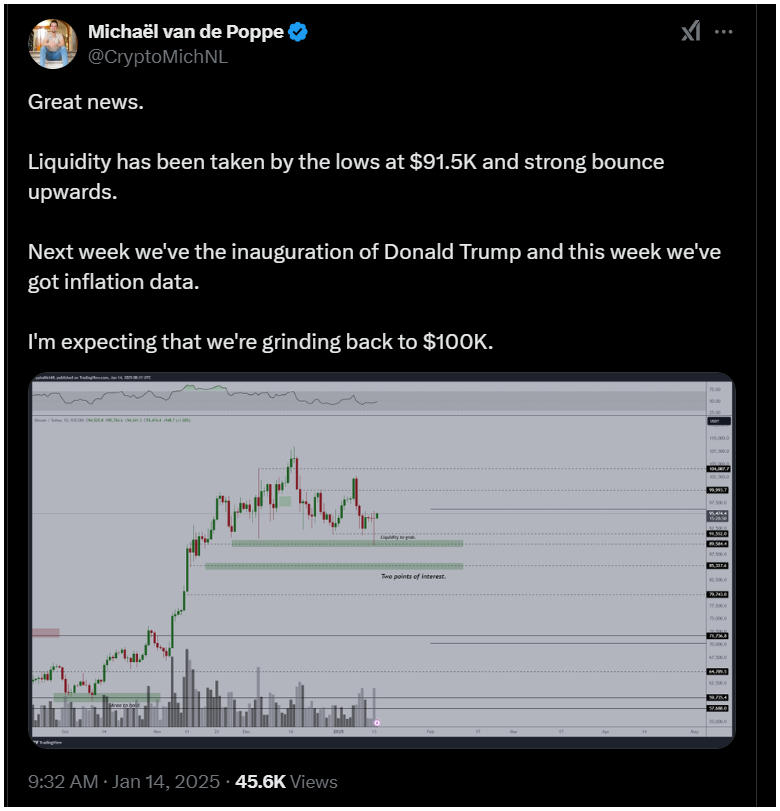Click the 104,087.7 price label
Image resolution: width=780 pixels, height=811 pixels.
click(x=718, y=469)
